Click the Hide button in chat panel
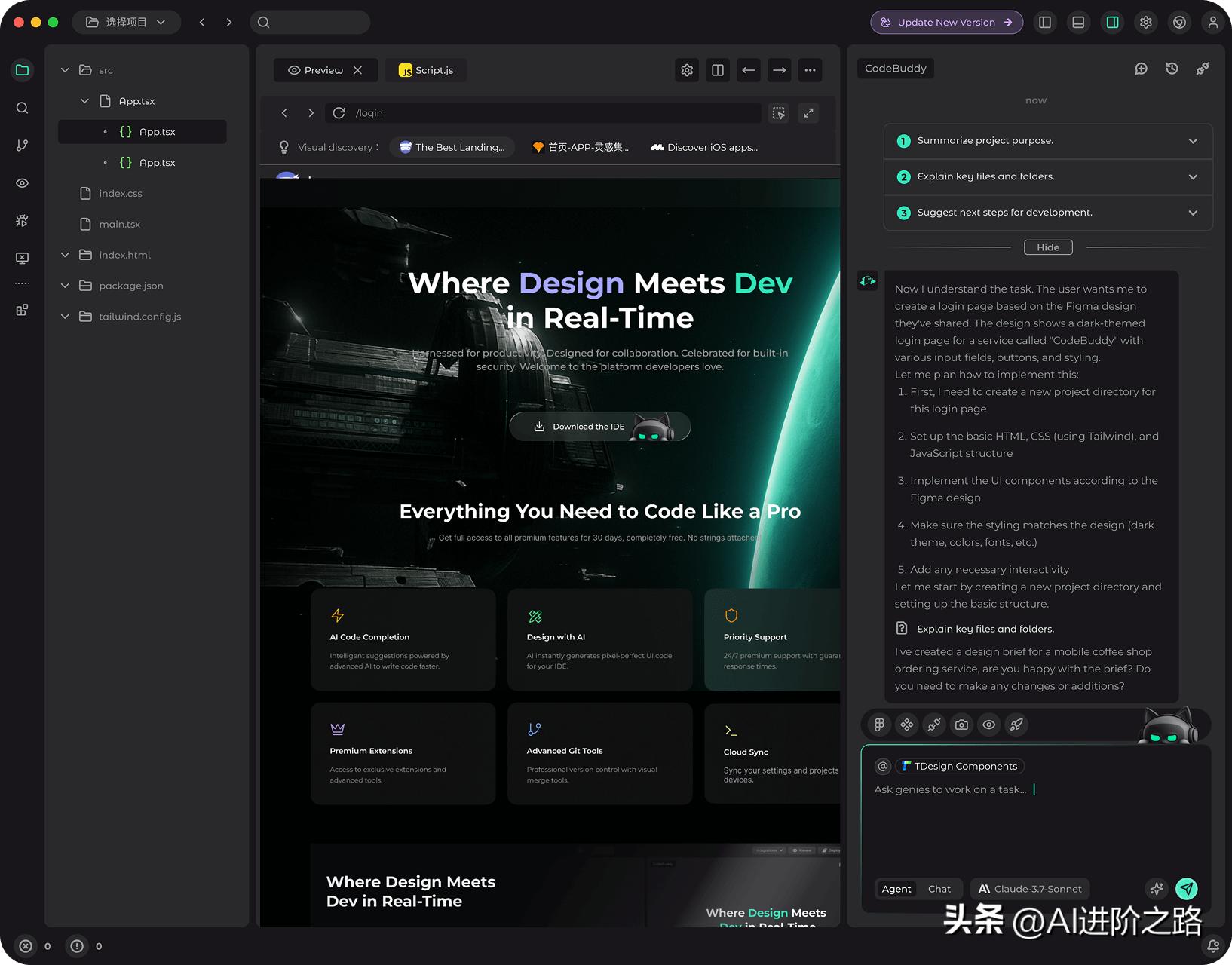This screenshot has width=1232, height=965. tap(1048, 247)
